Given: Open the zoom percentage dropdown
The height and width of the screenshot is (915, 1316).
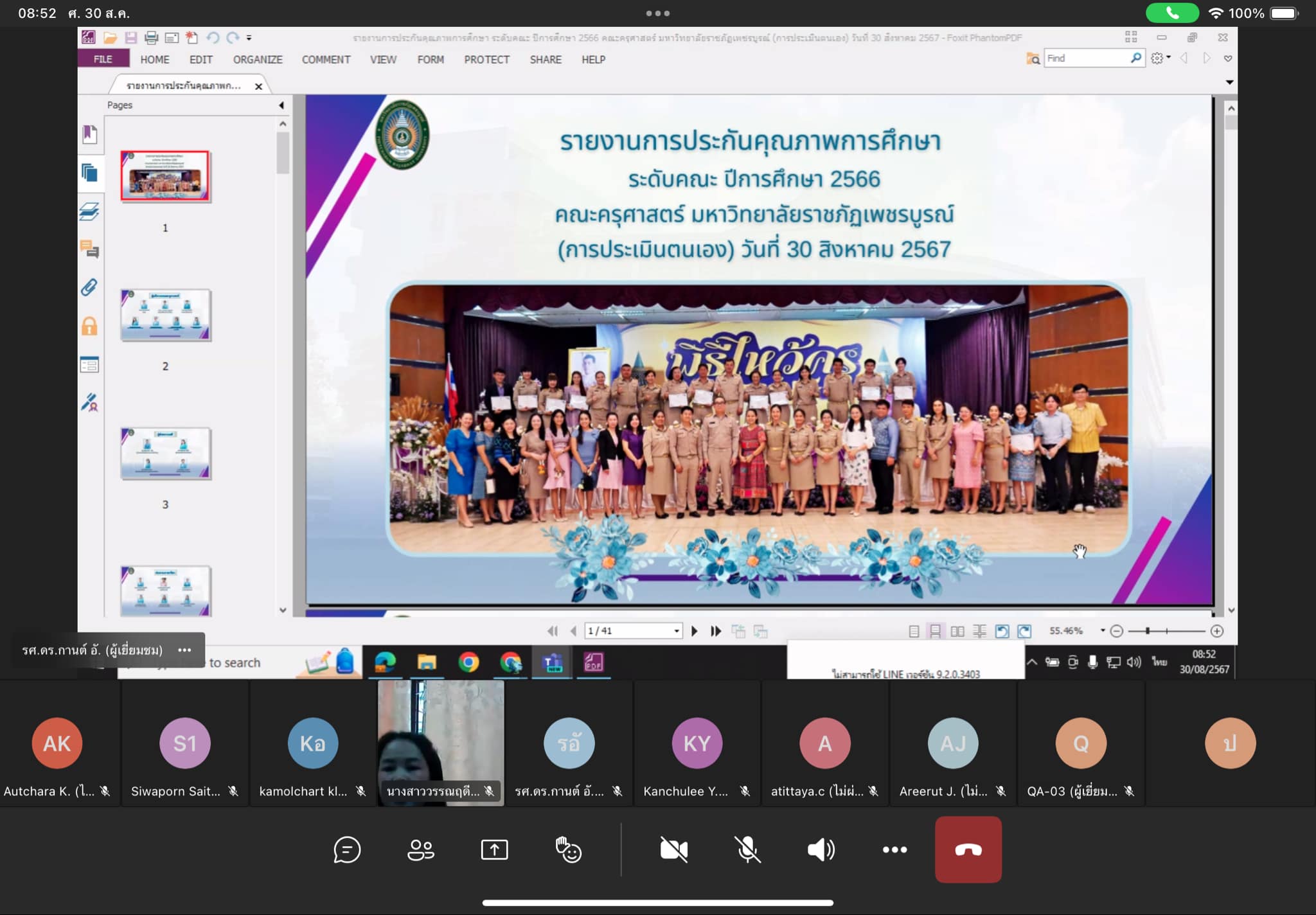Looking at the screenshot, I should tap(1103, 631).
